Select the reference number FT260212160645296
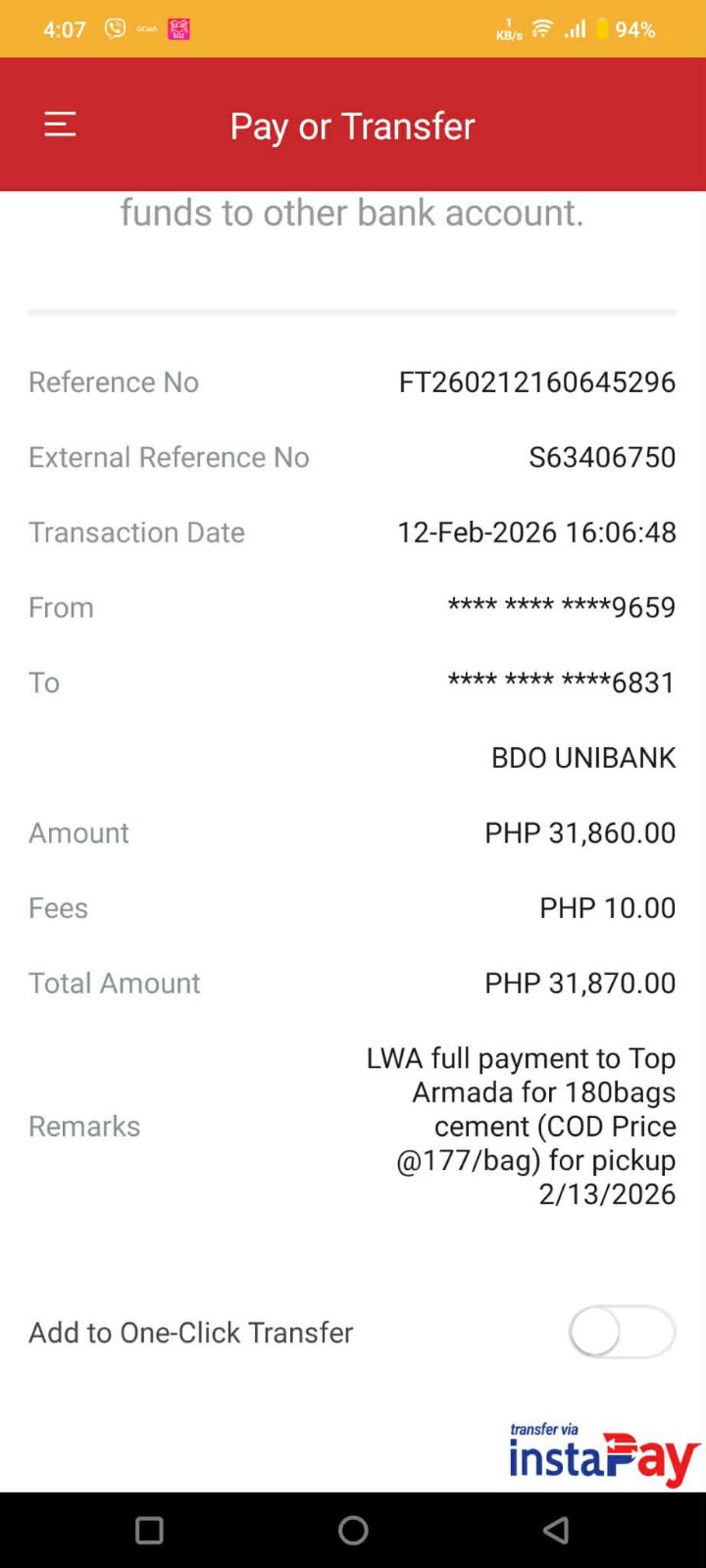The height and width of the screenshot is (1568, 706). [536, 381]
